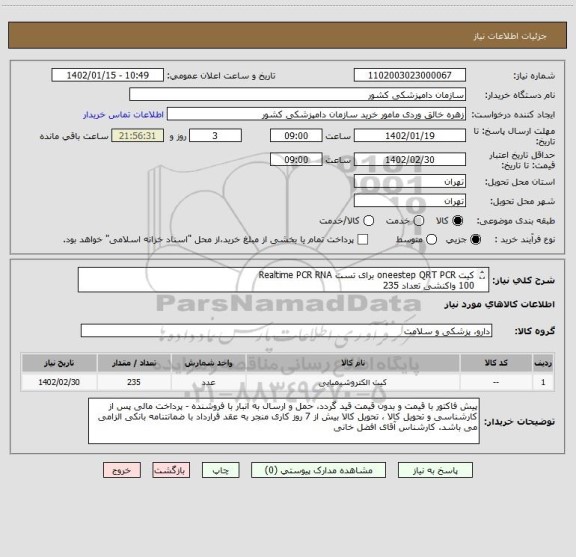Select the کالا/خدمت radio button
Viewport: 576px width, 557px height.
tap(368, 221)
